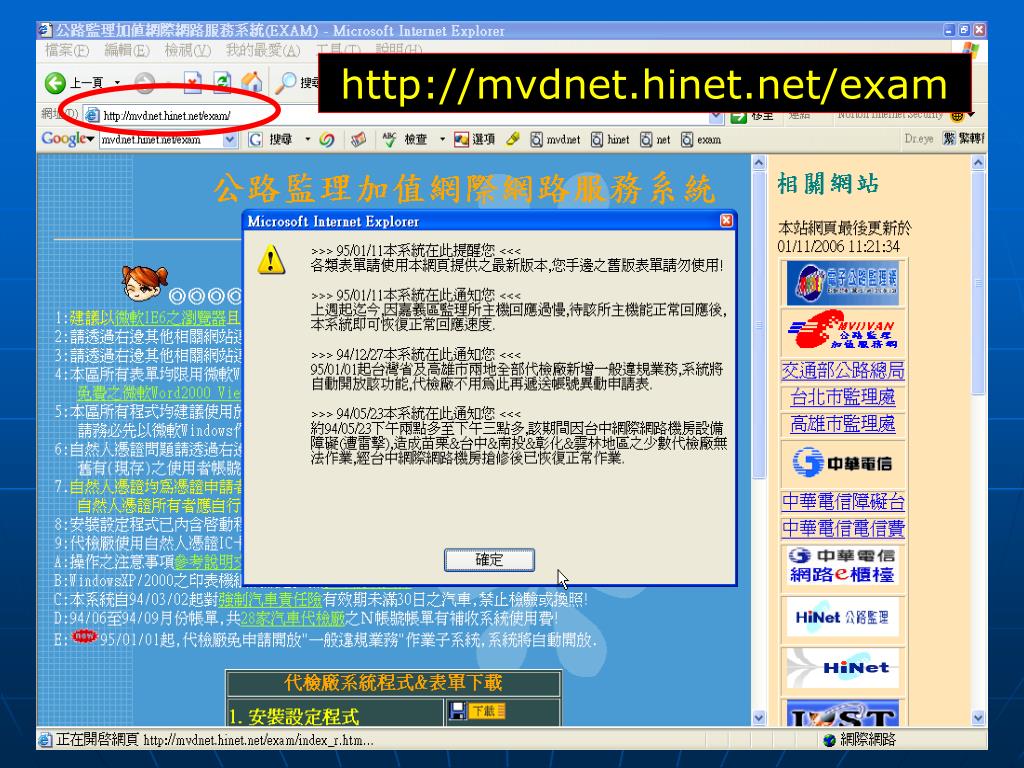This screenshot has height=768, width=1024.
Task: Click the news pages Google toolbar icon
Action: [358, 139]
